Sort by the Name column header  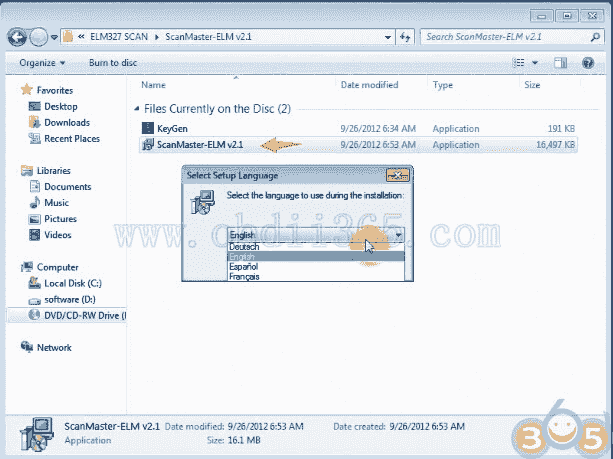[x=153, y=85]
